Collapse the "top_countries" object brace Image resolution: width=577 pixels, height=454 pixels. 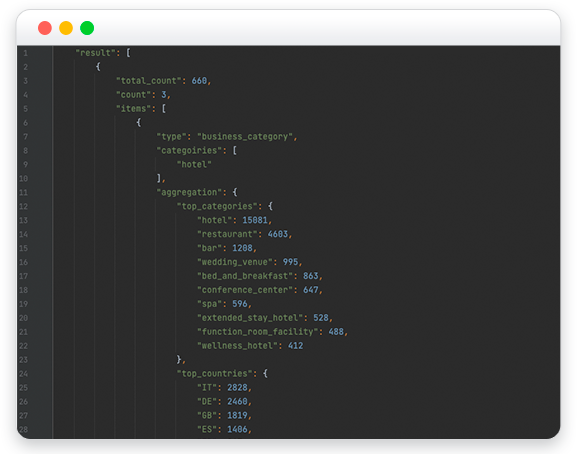coord(265,374)
